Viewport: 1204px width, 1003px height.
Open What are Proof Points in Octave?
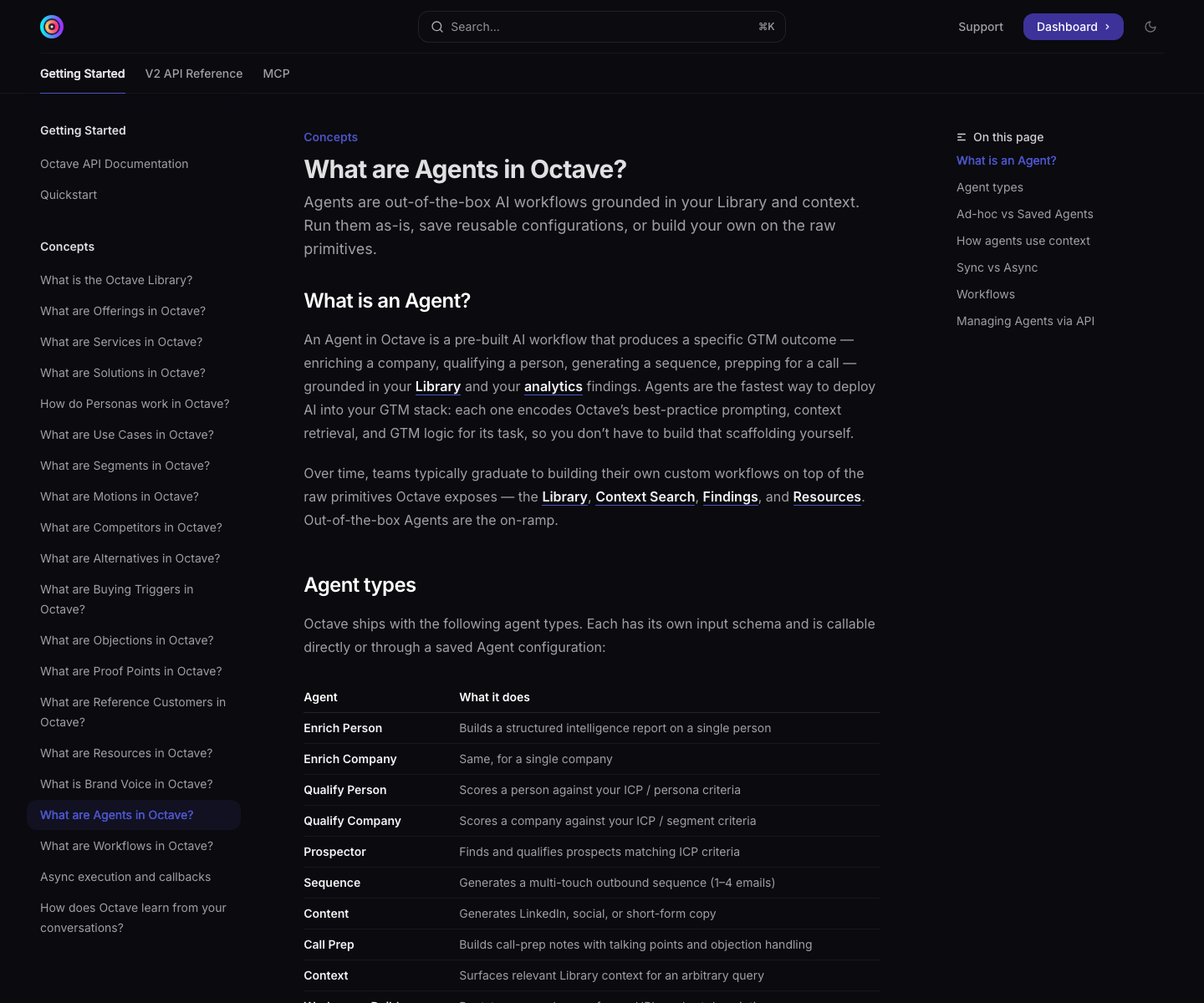click(131, 671)
